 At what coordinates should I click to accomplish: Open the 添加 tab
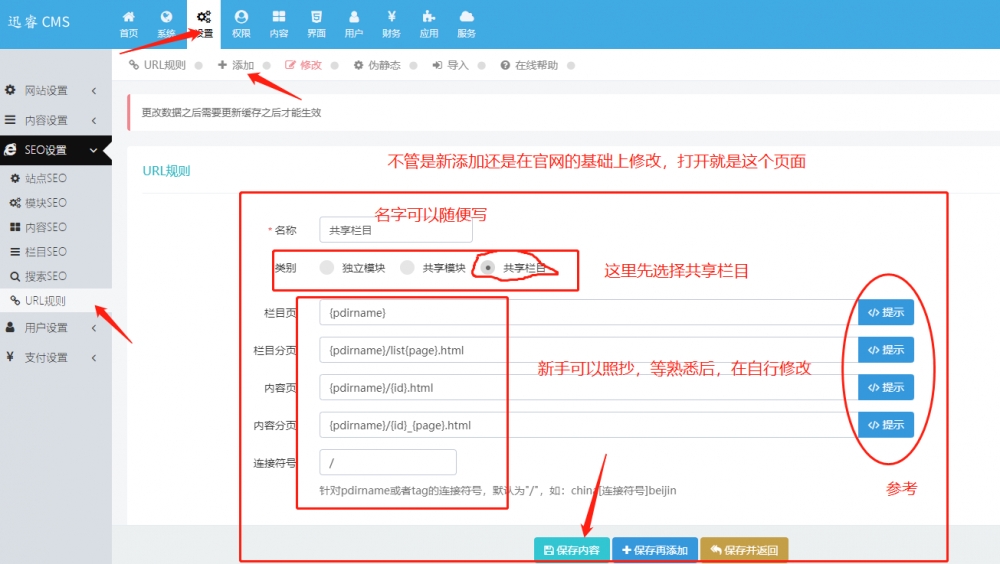click(236, 65)
